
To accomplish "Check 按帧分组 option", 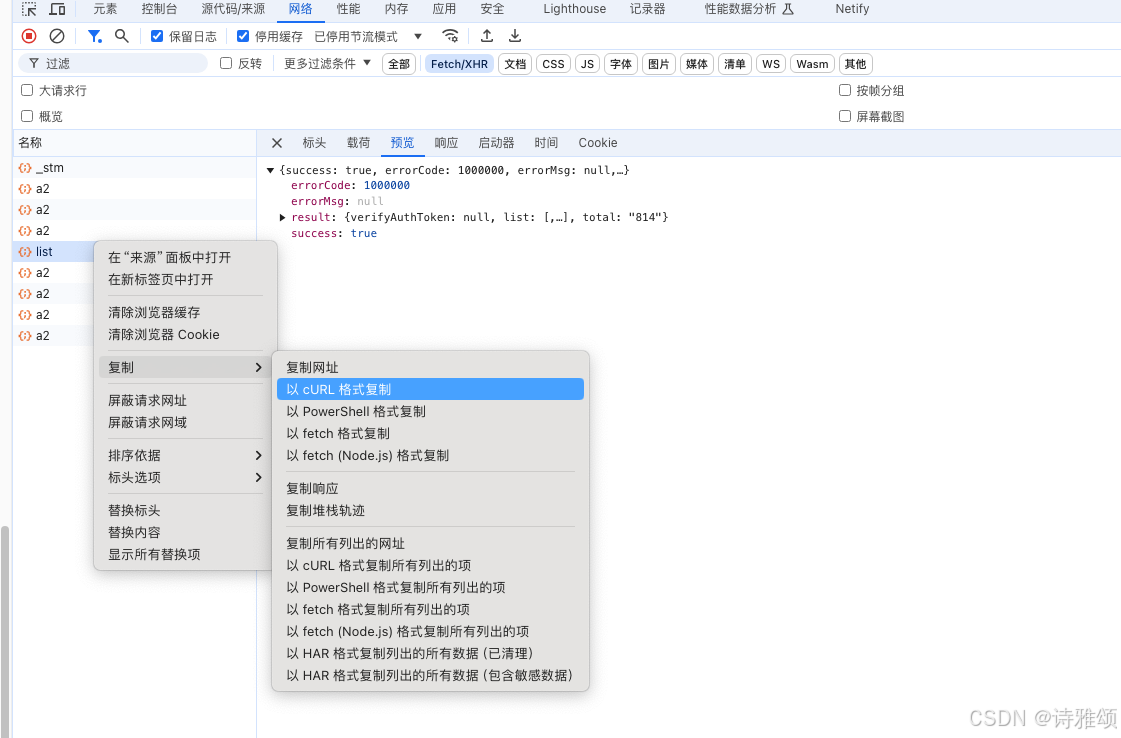I will tap(845, 90).
